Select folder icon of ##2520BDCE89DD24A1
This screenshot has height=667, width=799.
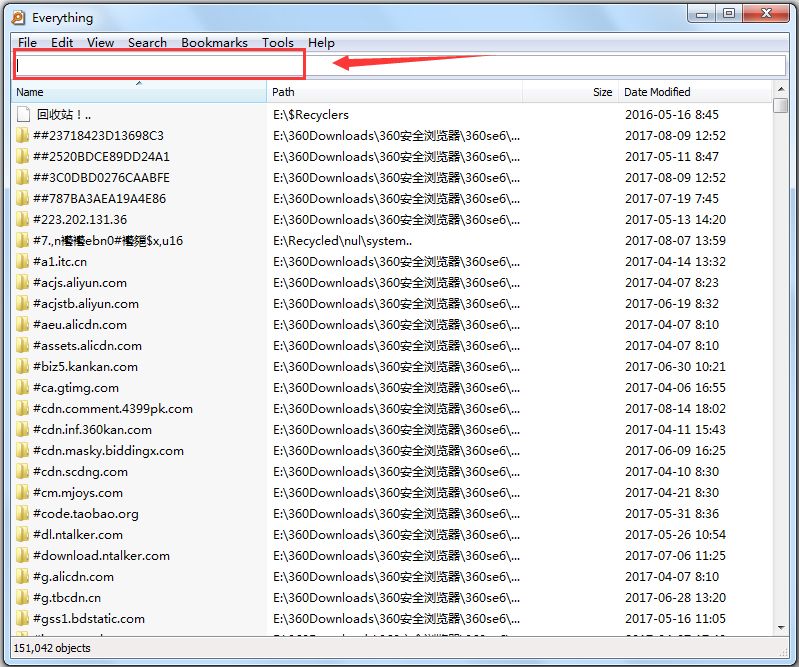coord(22,156)
